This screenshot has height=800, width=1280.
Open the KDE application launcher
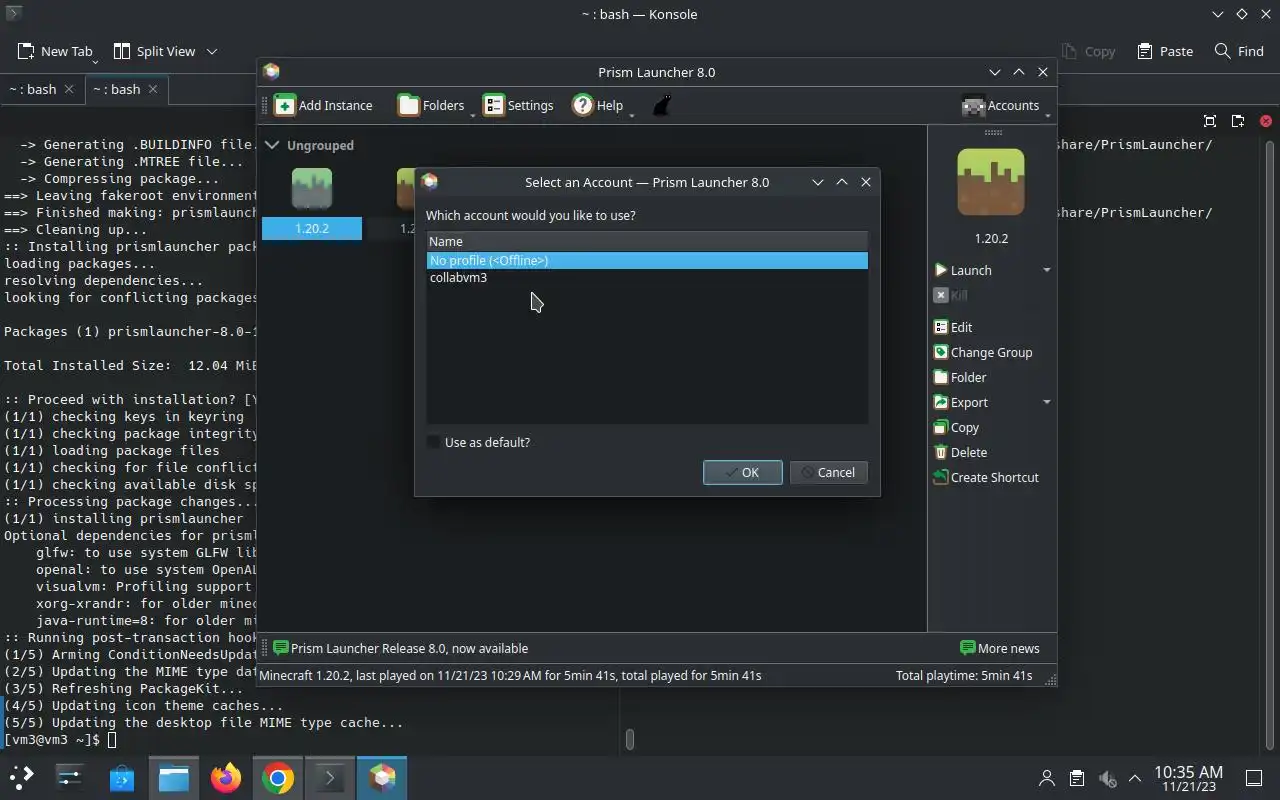(22, 777)
